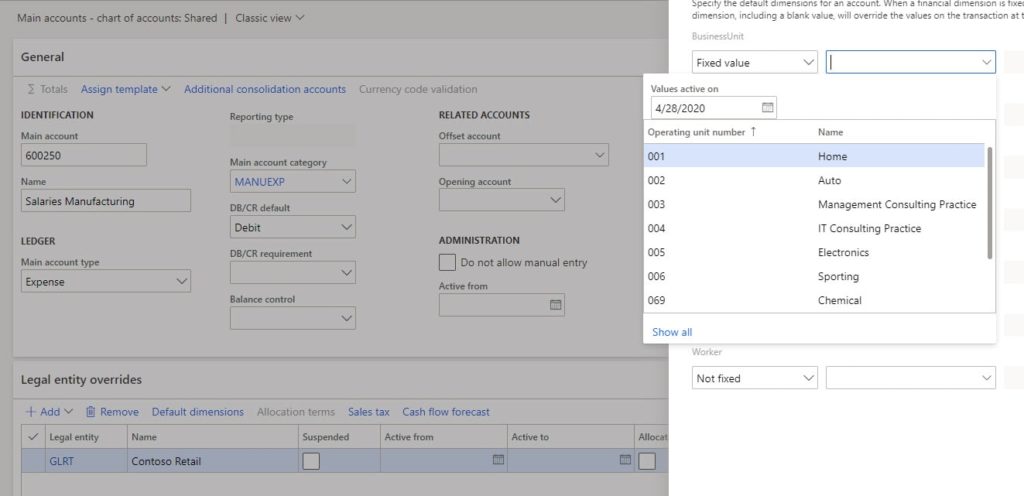Open Offset account dropdown
This screenshot has width=1024, height=496.
(x=600, y=155)
